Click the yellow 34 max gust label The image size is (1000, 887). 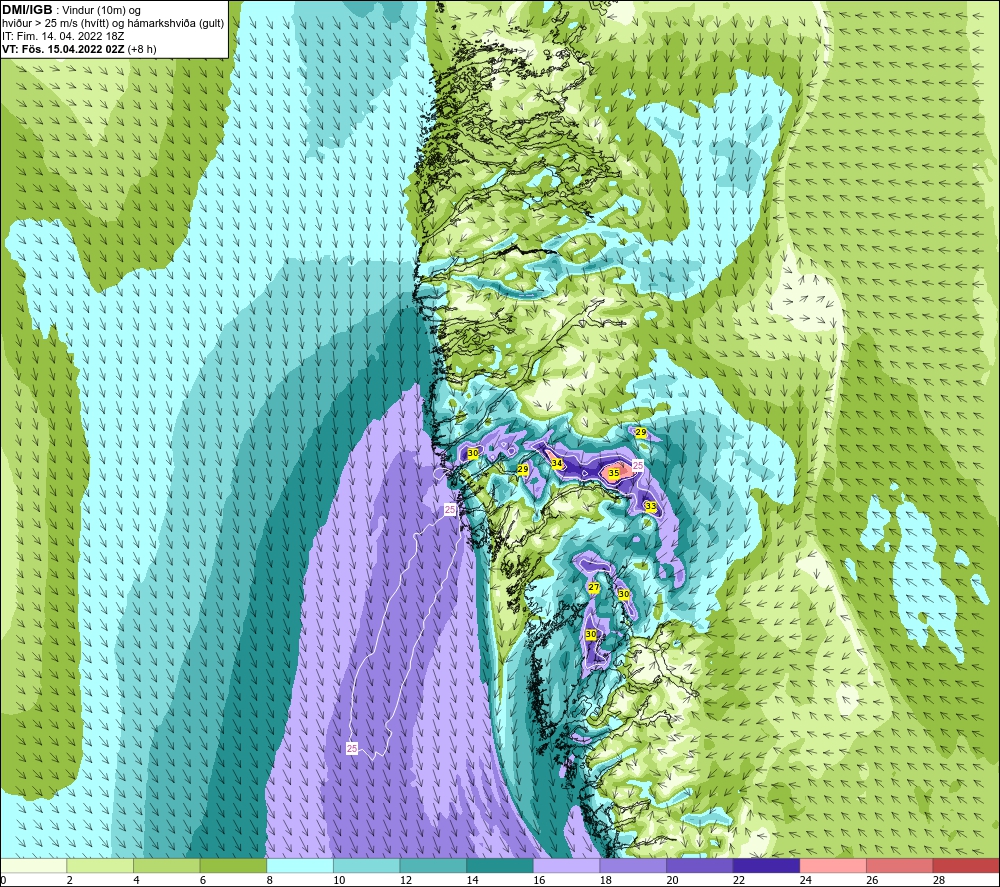tap(557, 464)
